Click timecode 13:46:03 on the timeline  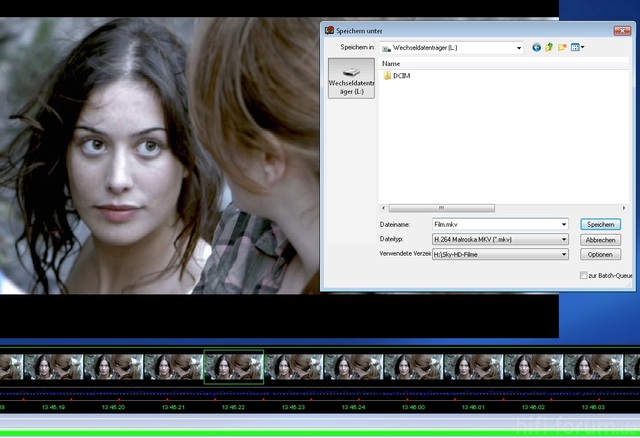[593, 407]
